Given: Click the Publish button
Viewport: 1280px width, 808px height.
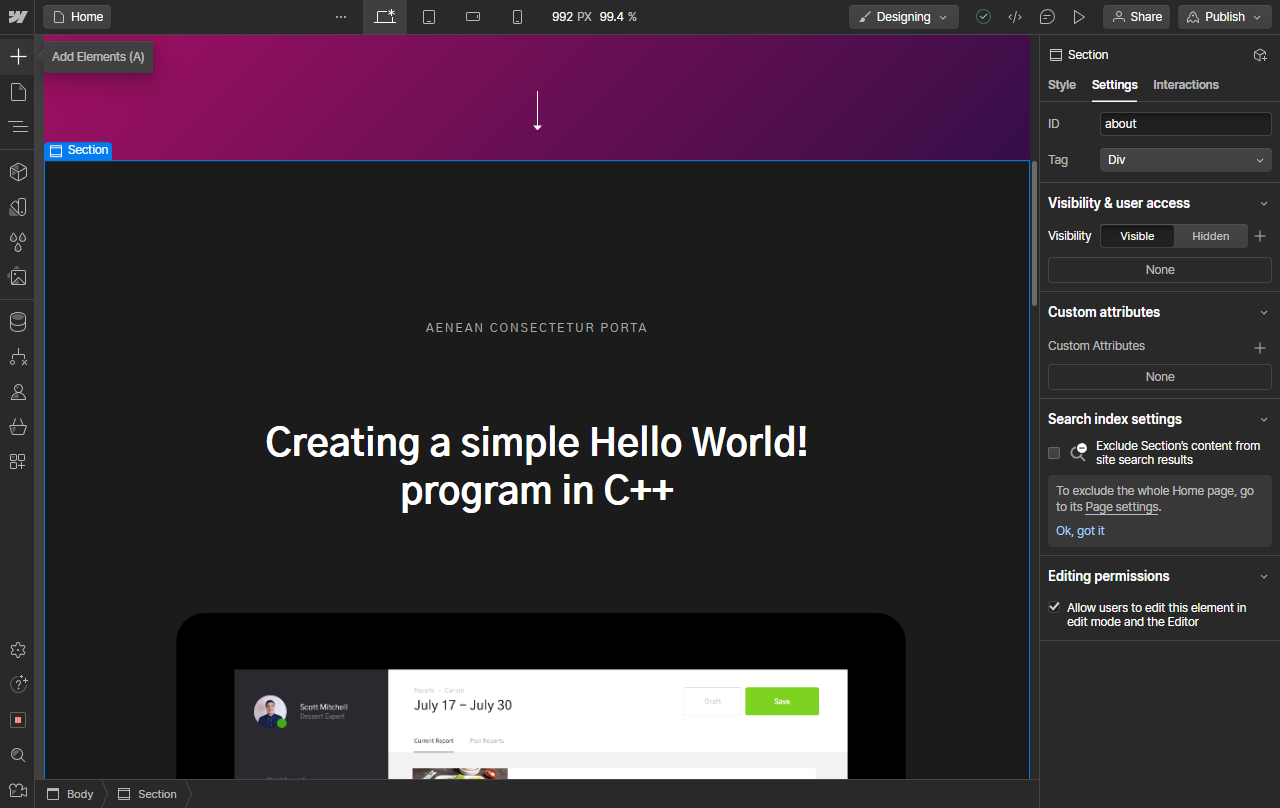Looking at the screenshot, I should click(x=1224, y=17).
